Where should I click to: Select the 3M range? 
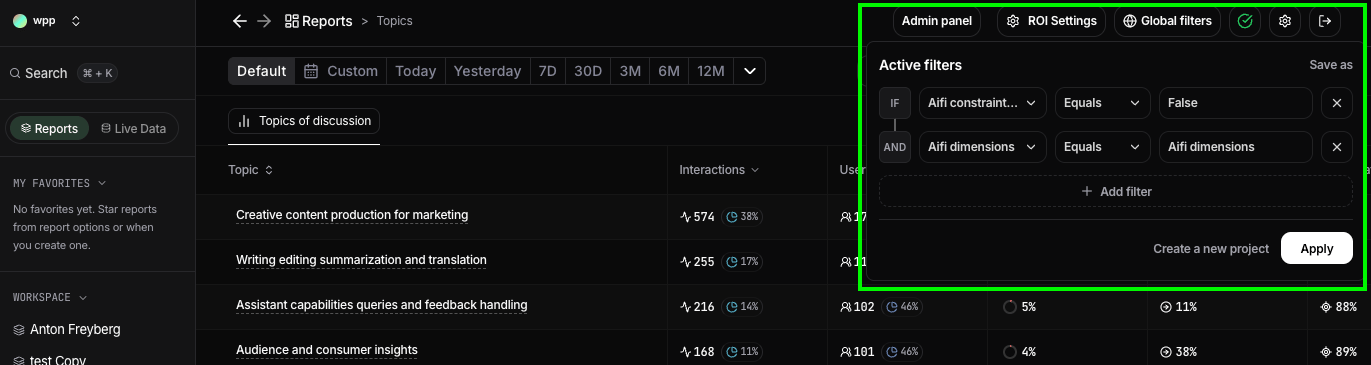pyautogui.click(x=630, y=71)
